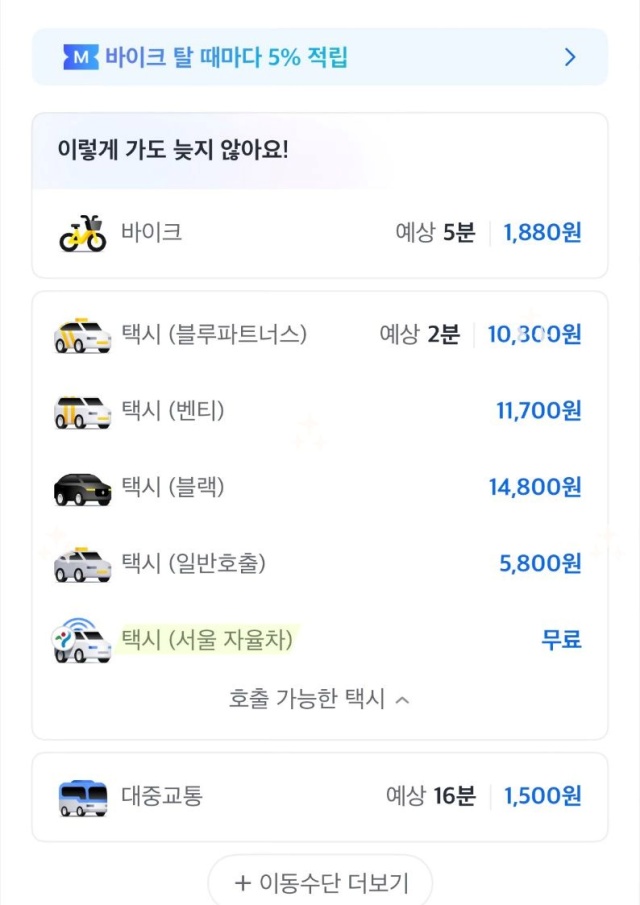The image size is (640, 905).
Task: Tap the blue M badge icon
Action: tap(80, 57)
